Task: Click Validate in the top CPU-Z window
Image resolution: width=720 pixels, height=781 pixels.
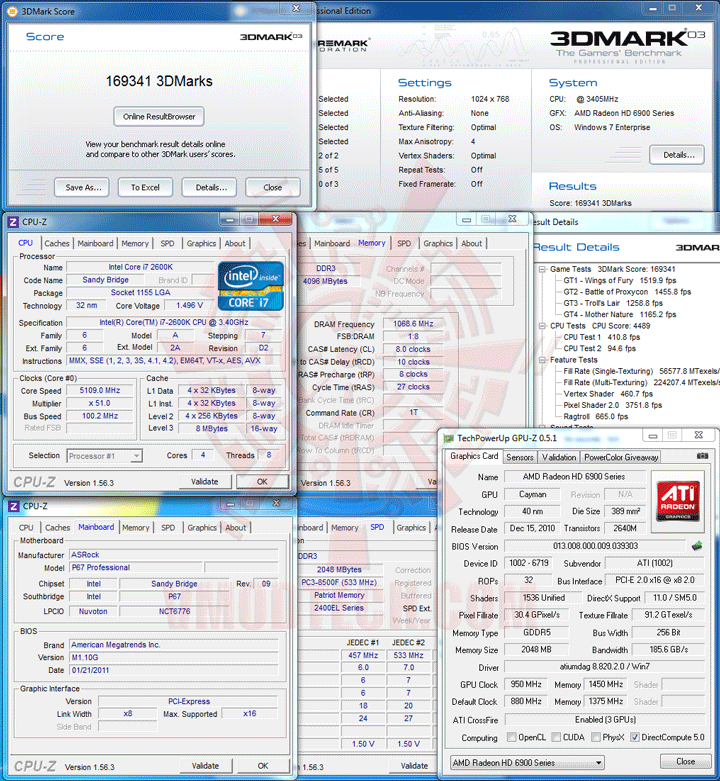Action: pos(205,482)
